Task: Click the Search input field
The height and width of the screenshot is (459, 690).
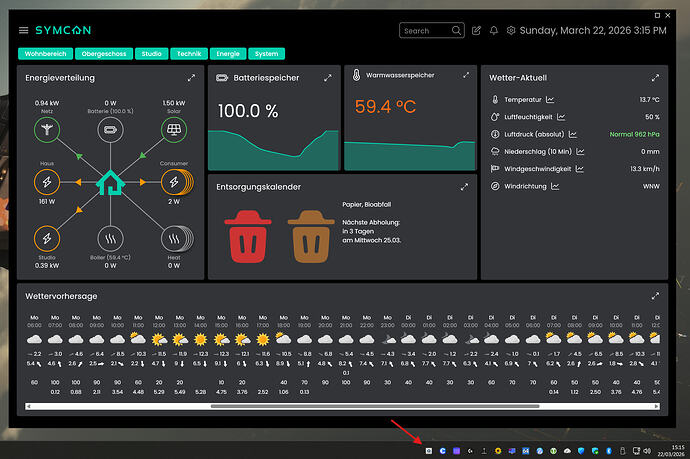Action: pyautogui.click(x=428, y=31)
